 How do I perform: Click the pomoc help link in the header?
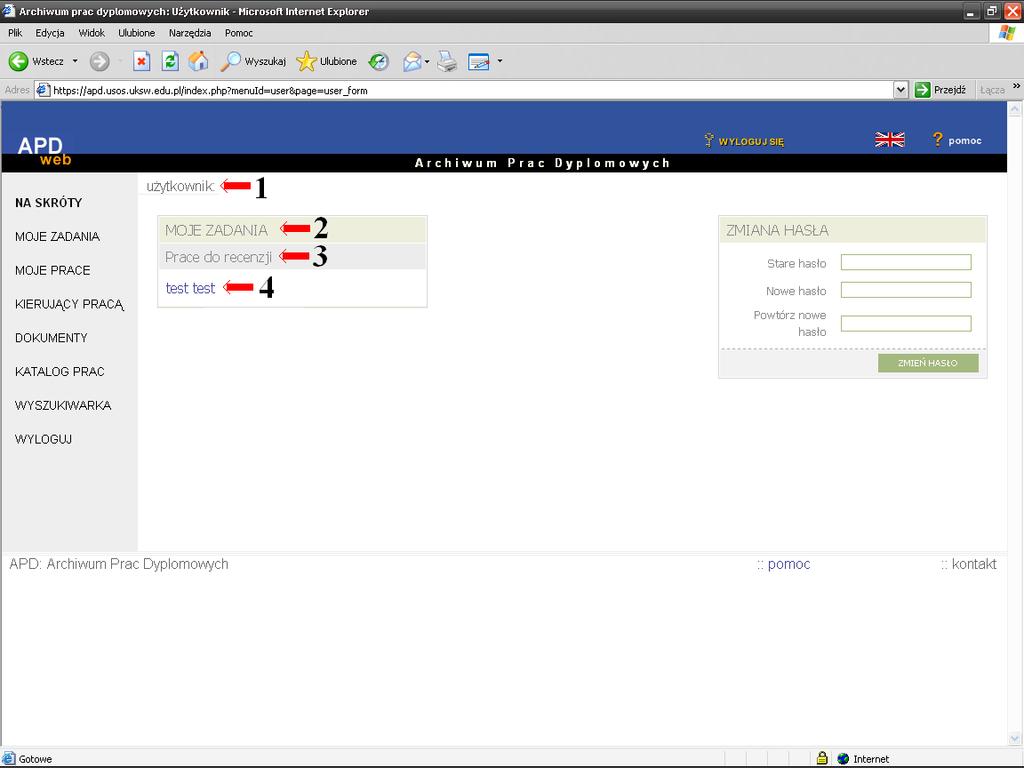965,140
